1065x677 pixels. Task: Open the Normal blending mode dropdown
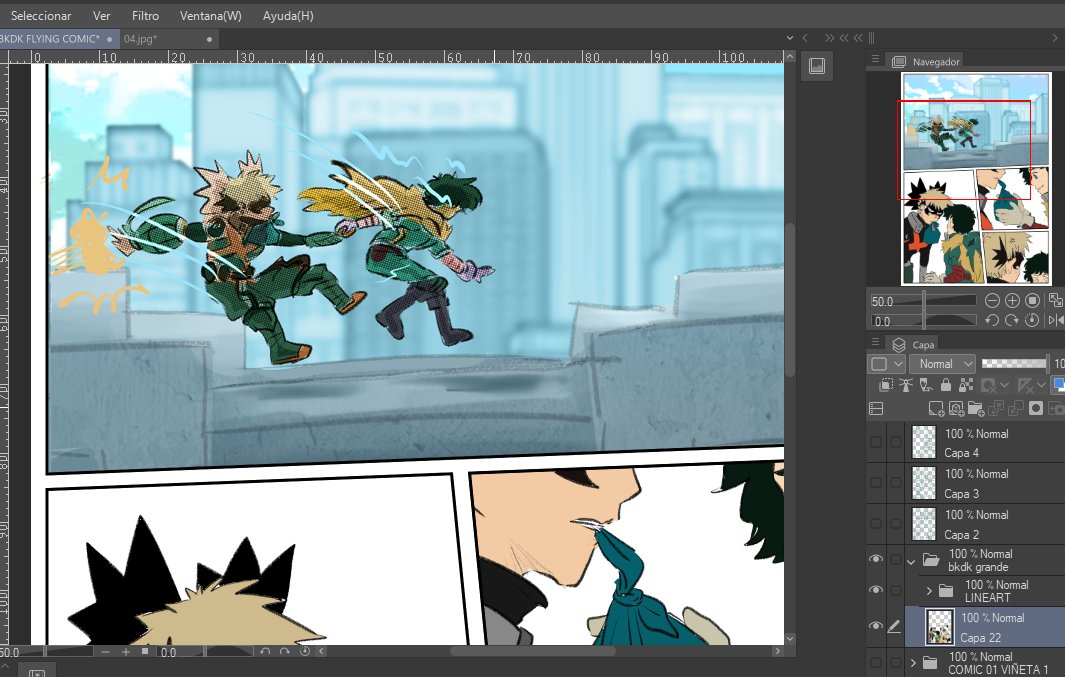point(942,364)
